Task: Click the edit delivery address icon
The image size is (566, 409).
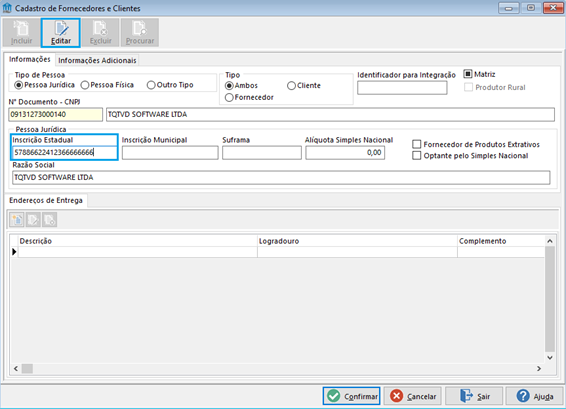Action: [33, 220]
